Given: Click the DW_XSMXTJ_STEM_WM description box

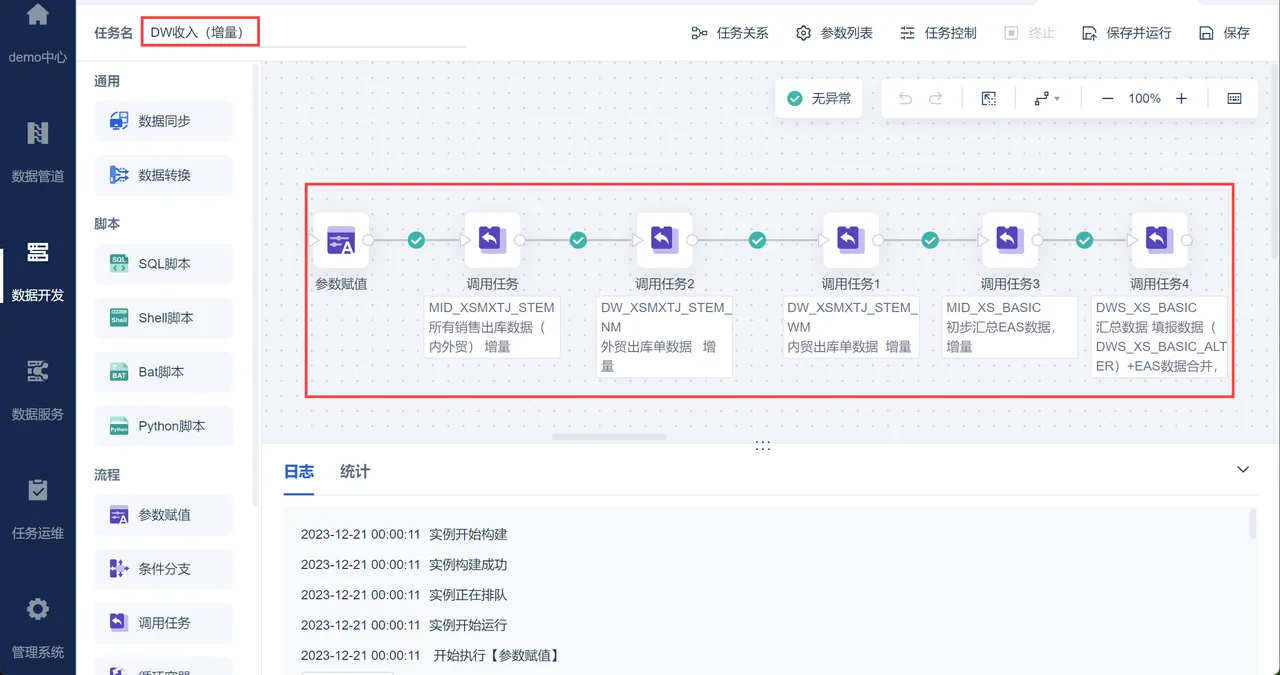Looking at the screenshot, I should point(851,327).
